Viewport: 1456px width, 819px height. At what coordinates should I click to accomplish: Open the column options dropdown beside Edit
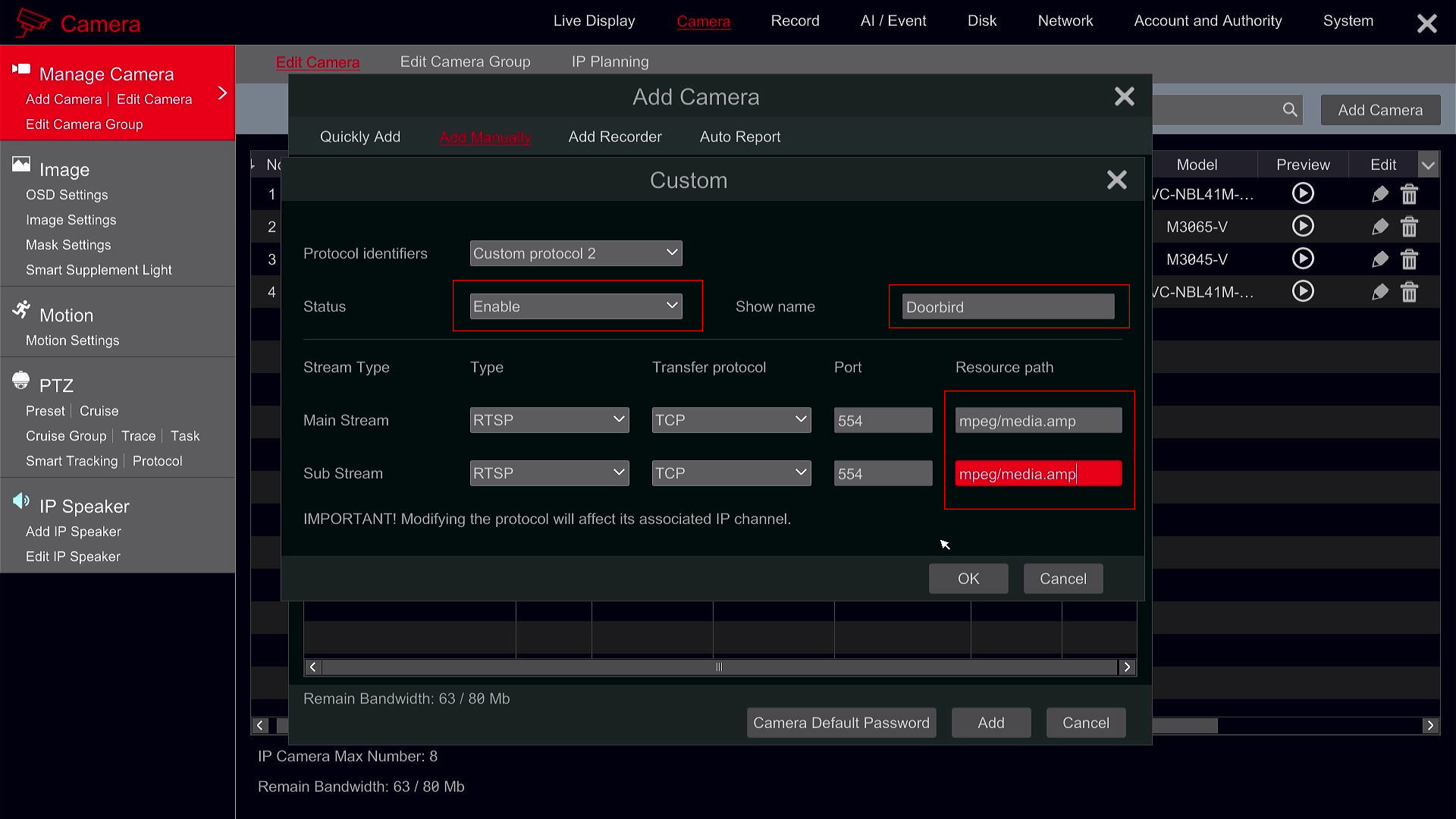tap(1428, 165)
